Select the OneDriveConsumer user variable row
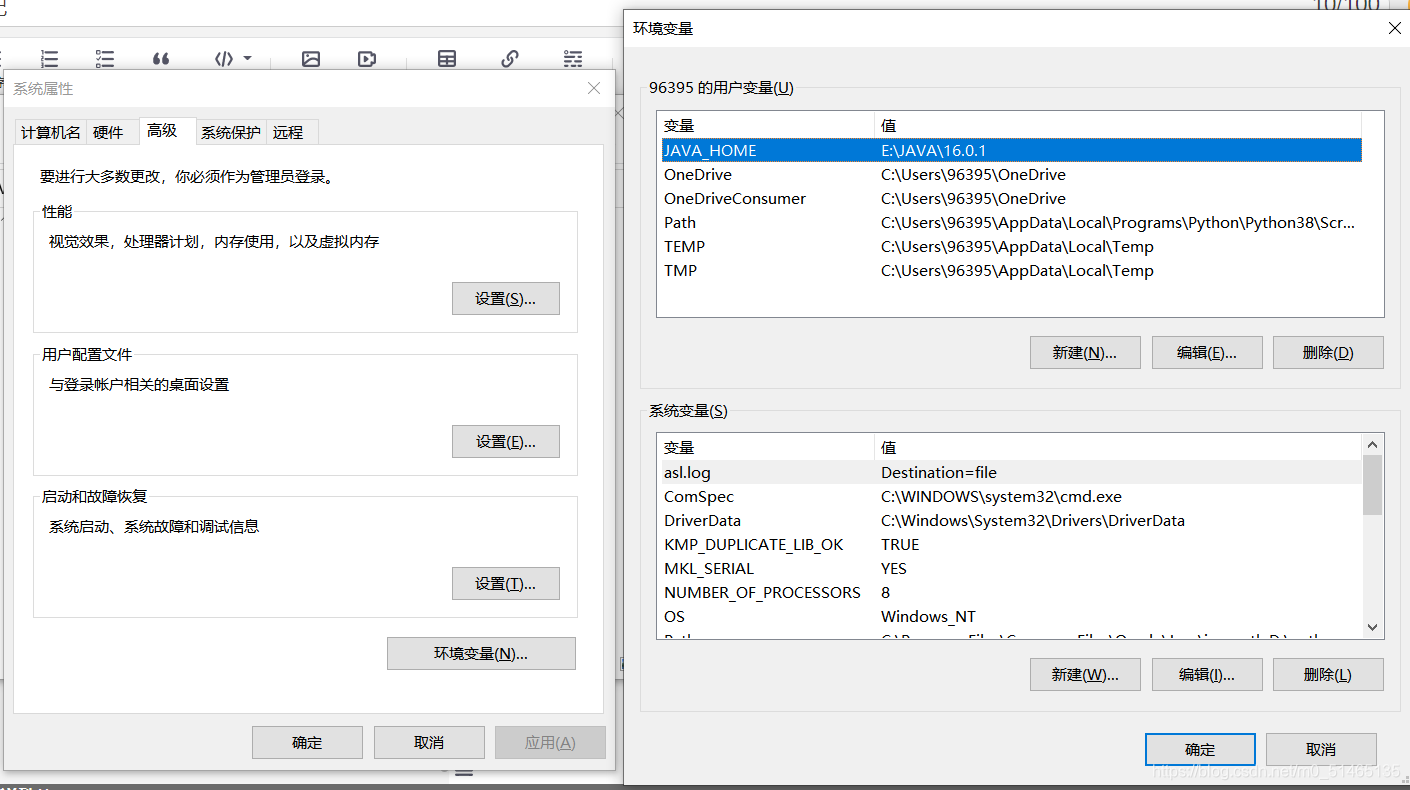Viewport: 1410px width, 790px height. (1011, 199)
